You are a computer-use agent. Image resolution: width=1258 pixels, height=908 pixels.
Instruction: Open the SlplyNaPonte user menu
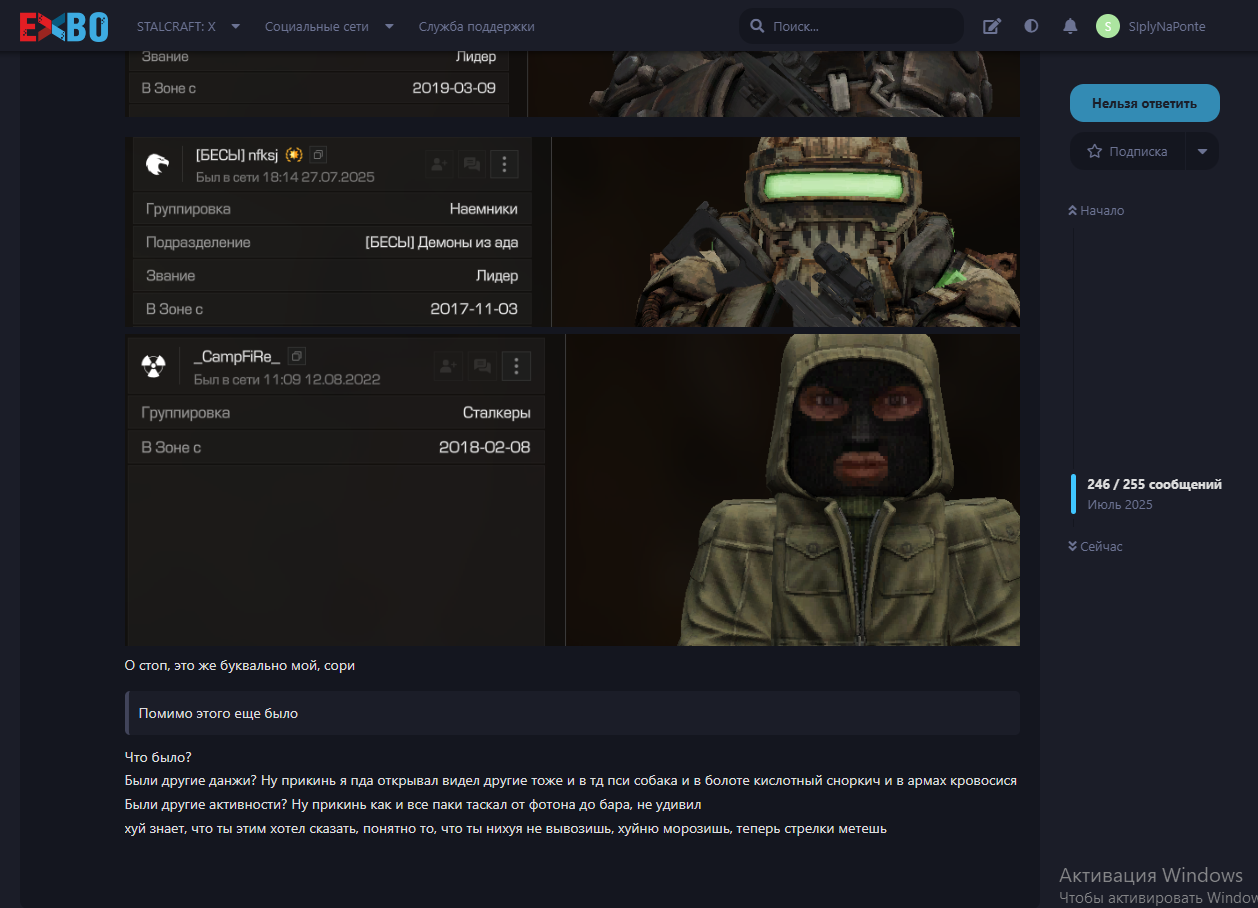(1151, 26)
